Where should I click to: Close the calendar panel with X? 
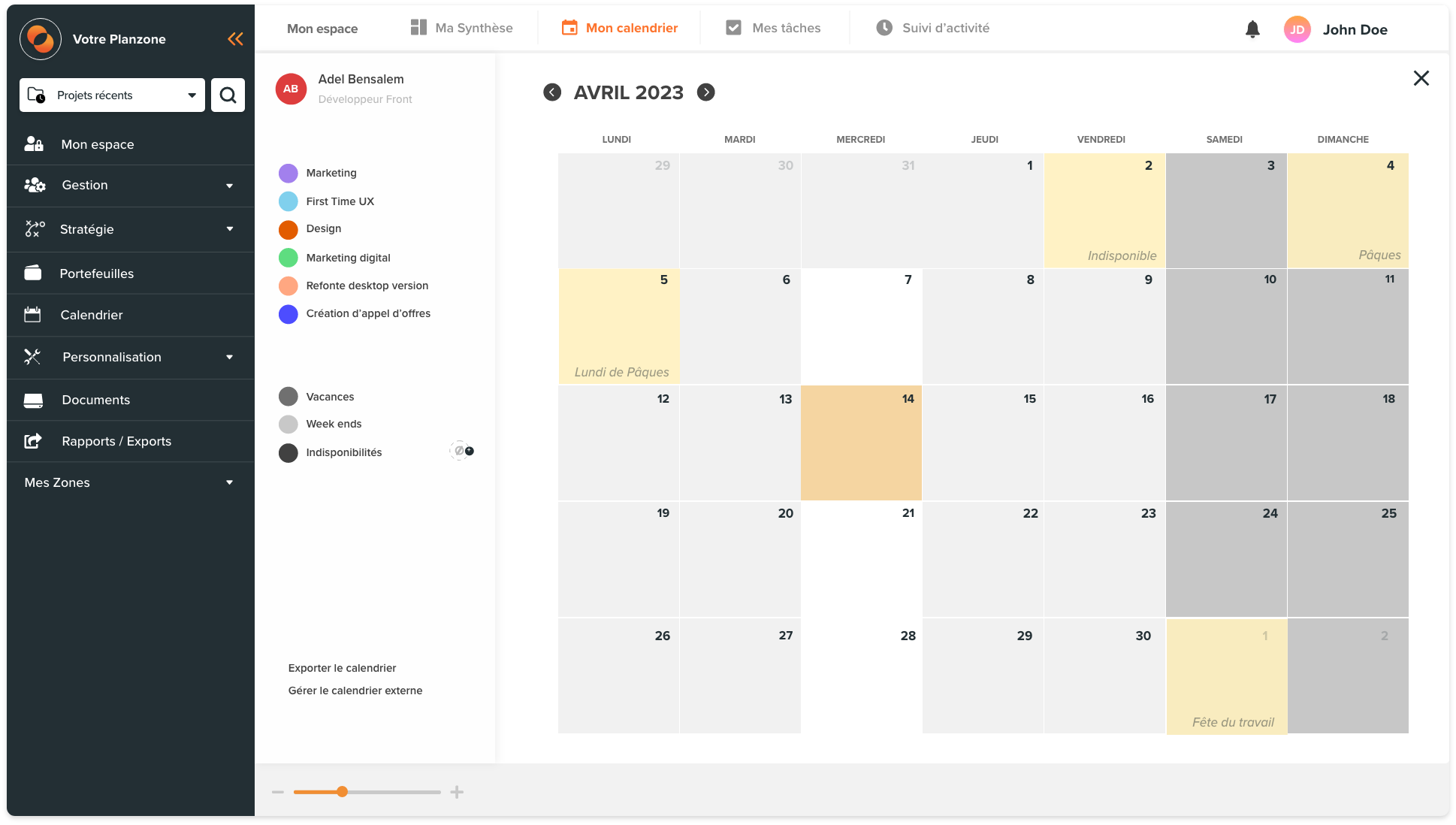pos(1421,78)
